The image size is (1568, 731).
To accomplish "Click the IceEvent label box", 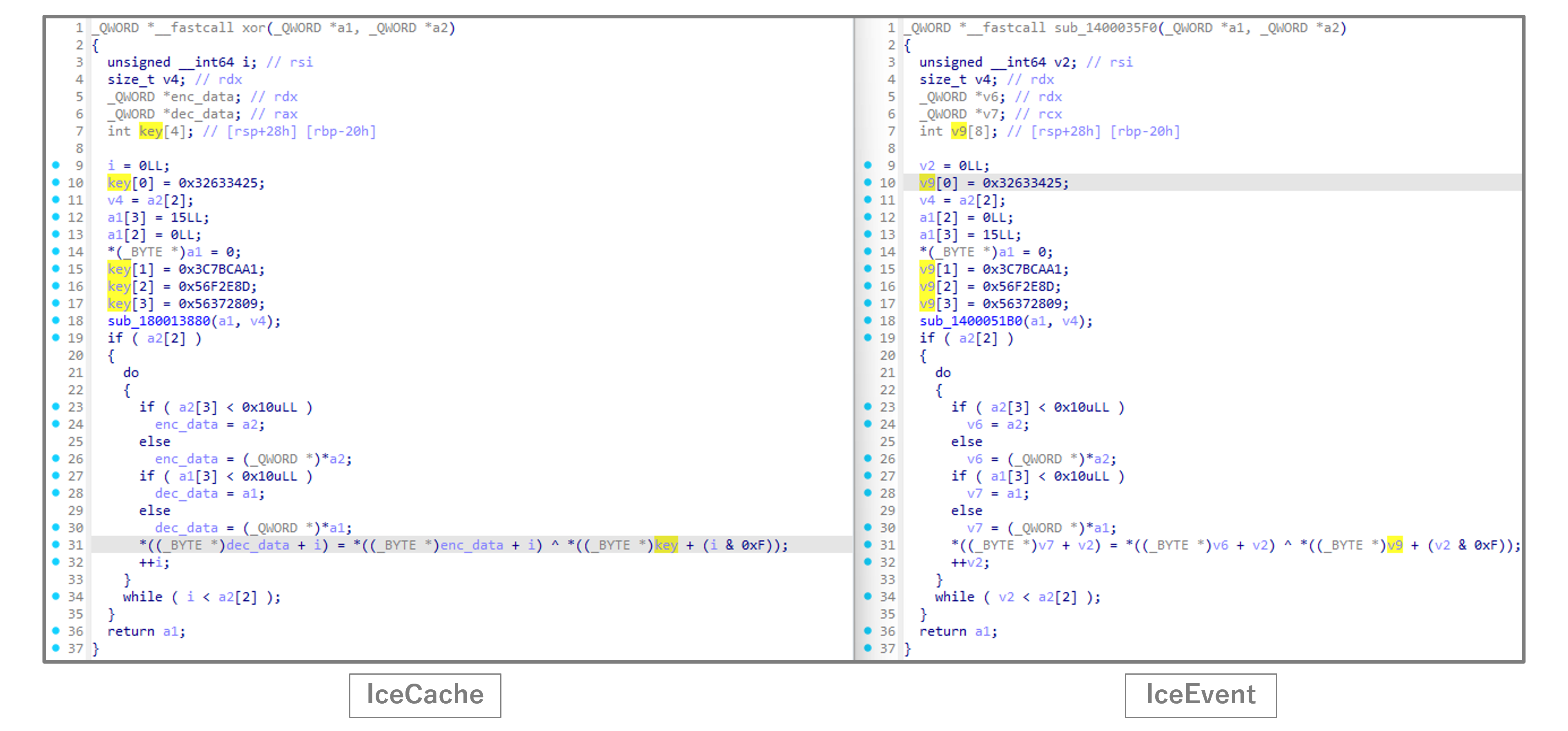I will (1200, 695).
